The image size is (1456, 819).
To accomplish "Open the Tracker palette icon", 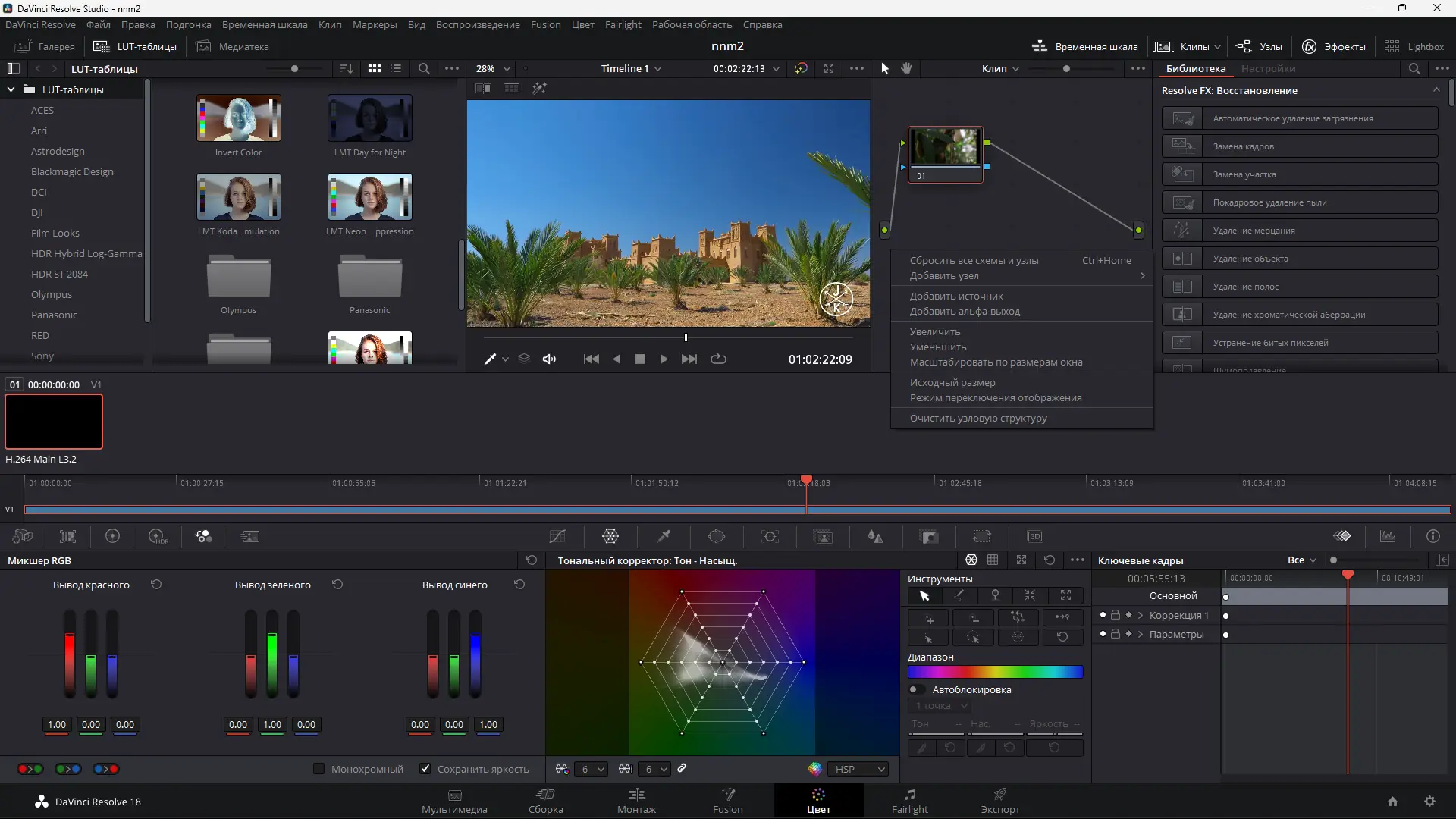I will (x=770, y=537).
